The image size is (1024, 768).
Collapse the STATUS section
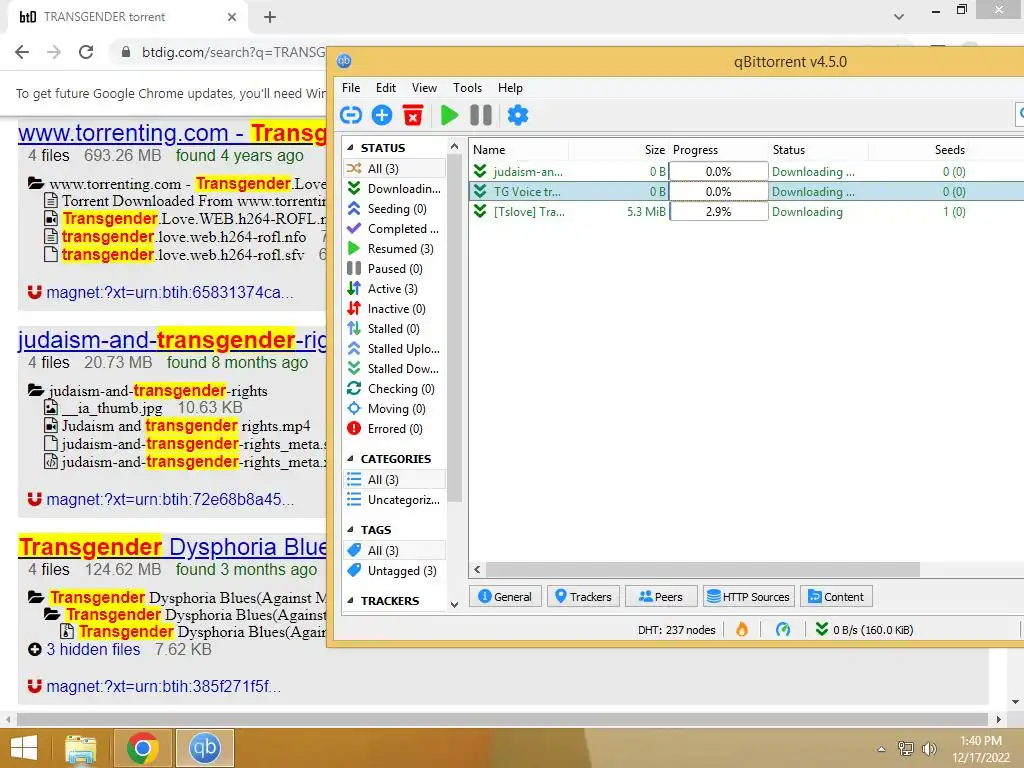pos(351,148)
